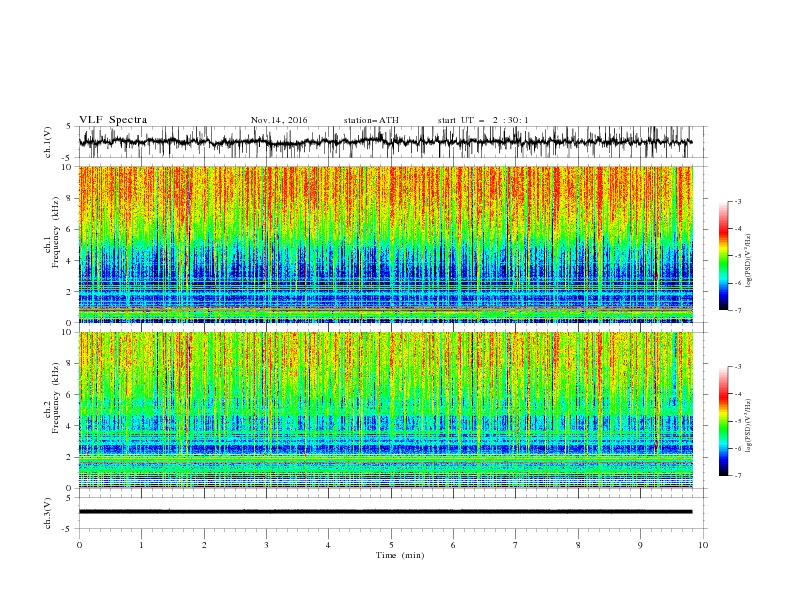Click the ch.1 color bar log(PSD) label
Viewport: 792px width, 612px height.
pyautogui.click(x=748, y=261)
